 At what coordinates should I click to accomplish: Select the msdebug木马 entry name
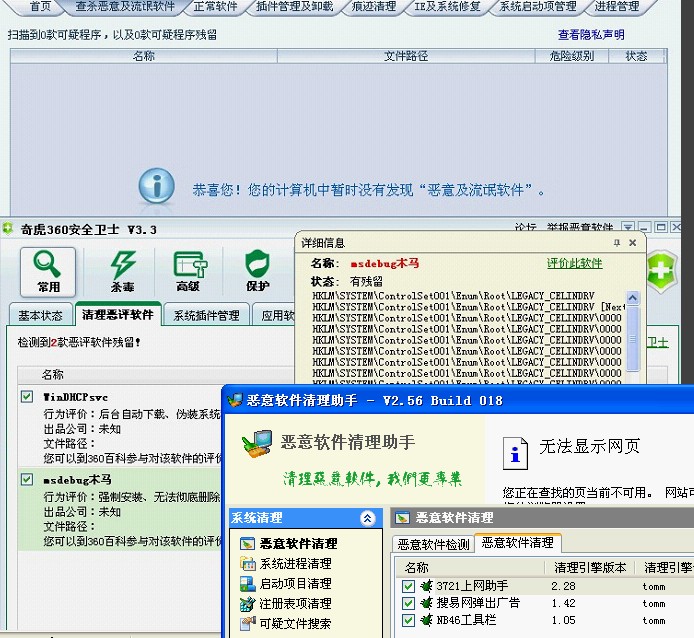[x=77, y=479]
